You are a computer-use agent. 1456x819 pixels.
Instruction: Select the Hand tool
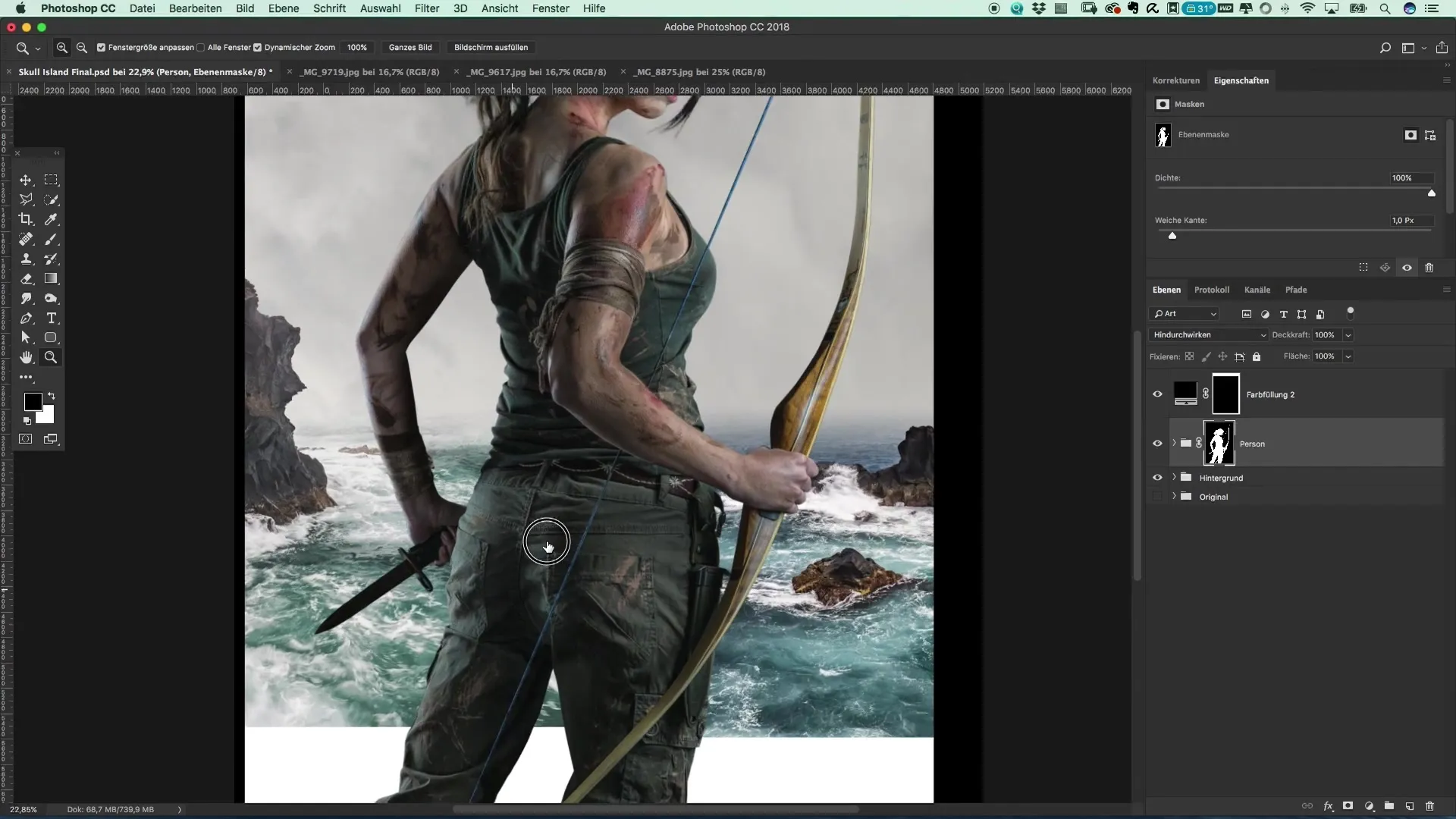(x=26, y=357)
